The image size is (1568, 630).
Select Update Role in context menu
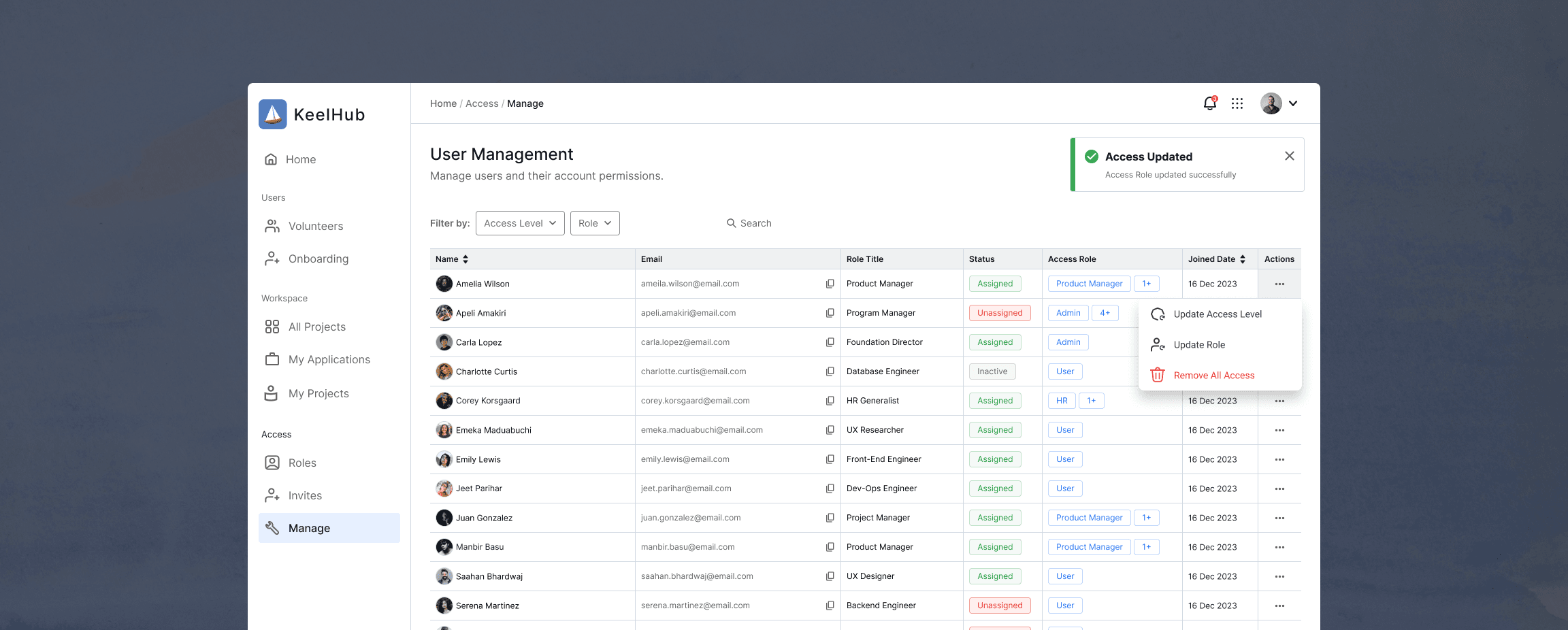coord(1198,345)
